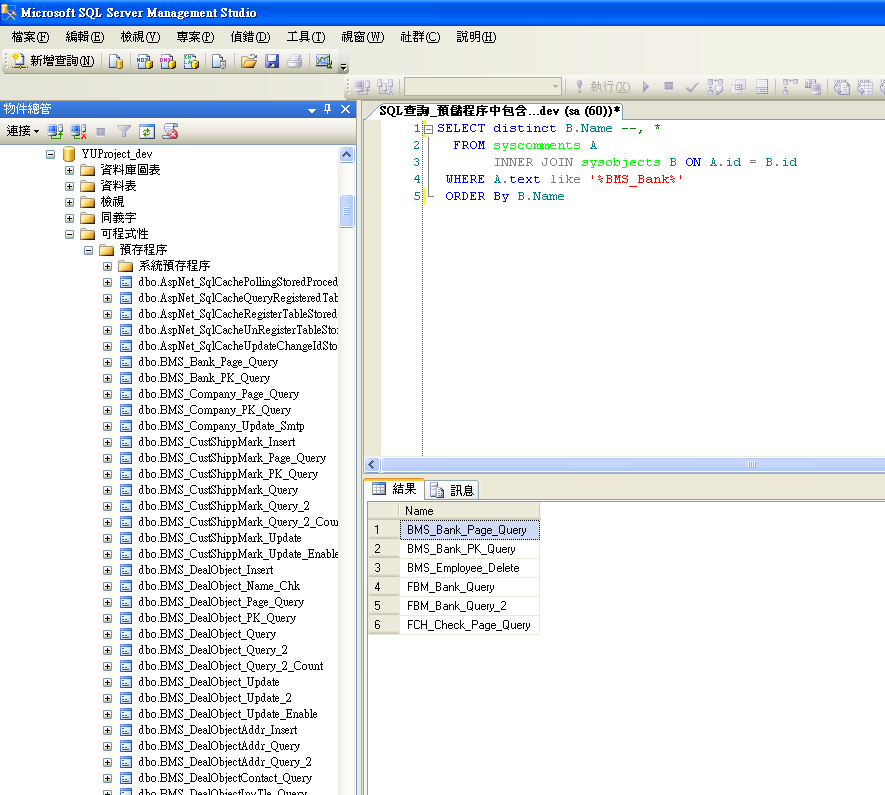
Task: Collapse the YUProject_dev database node
Action: (x=50, y=154)
